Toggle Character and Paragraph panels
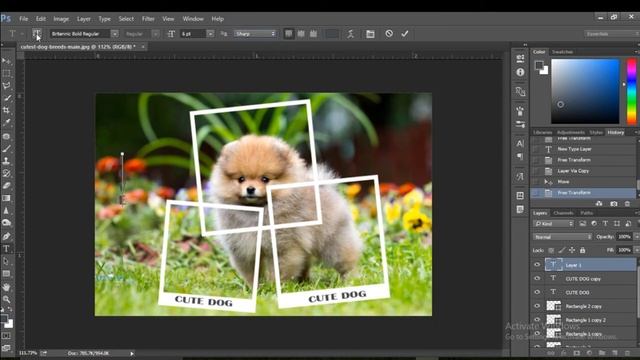640x360 pixels. coord(370,34)
